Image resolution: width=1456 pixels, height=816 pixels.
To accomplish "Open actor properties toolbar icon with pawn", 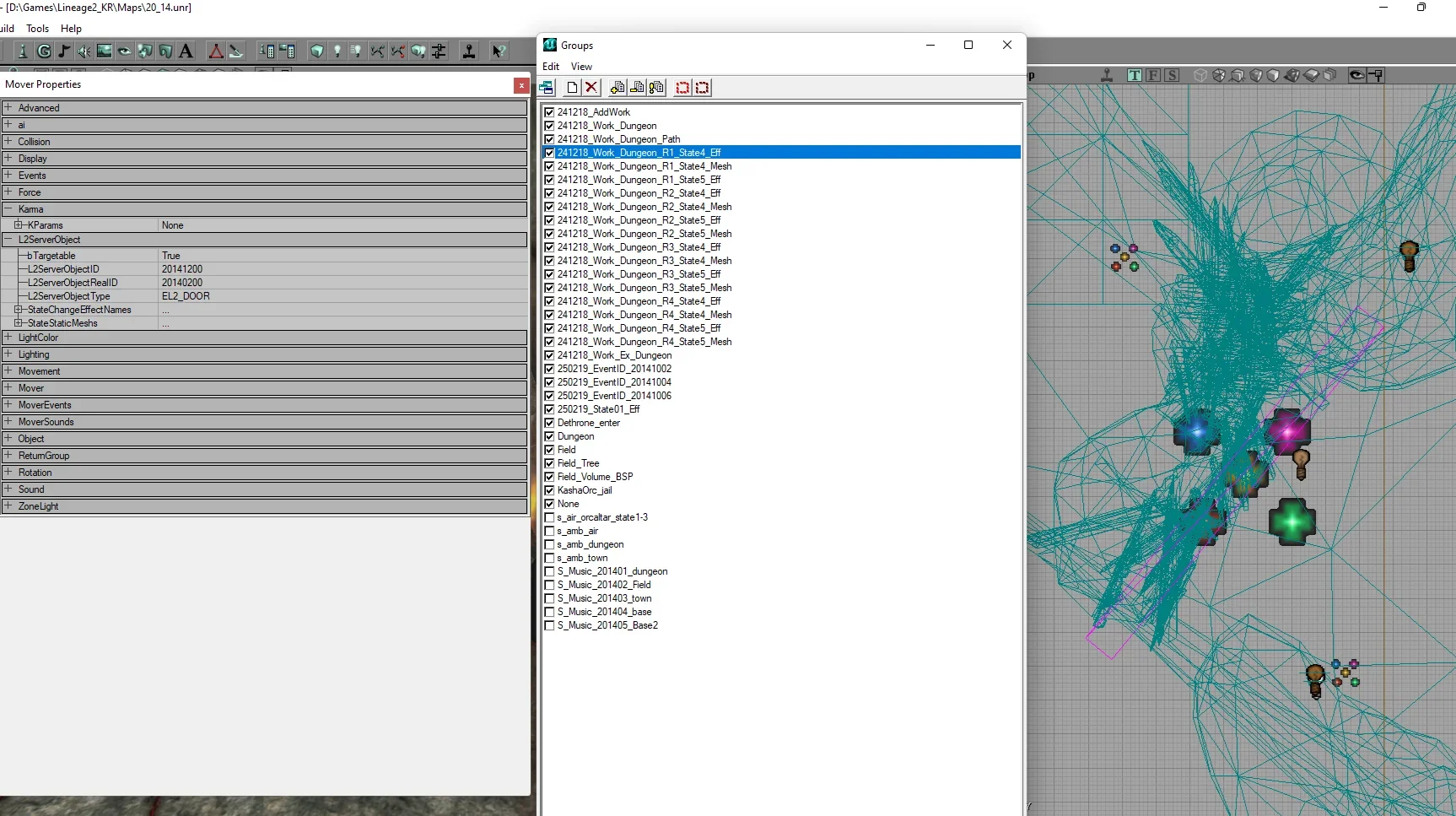I will [x=267, y=51].
